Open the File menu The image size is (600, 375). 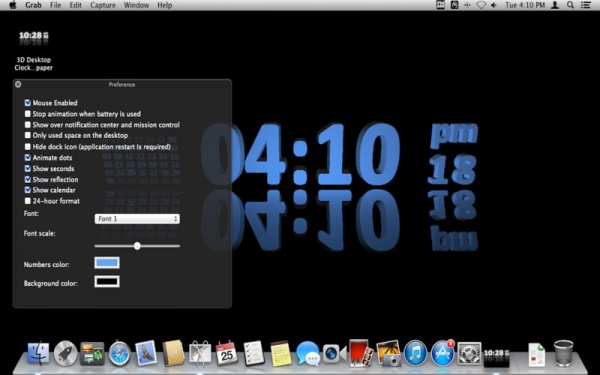pyautogui.click(x=55, y=5)
